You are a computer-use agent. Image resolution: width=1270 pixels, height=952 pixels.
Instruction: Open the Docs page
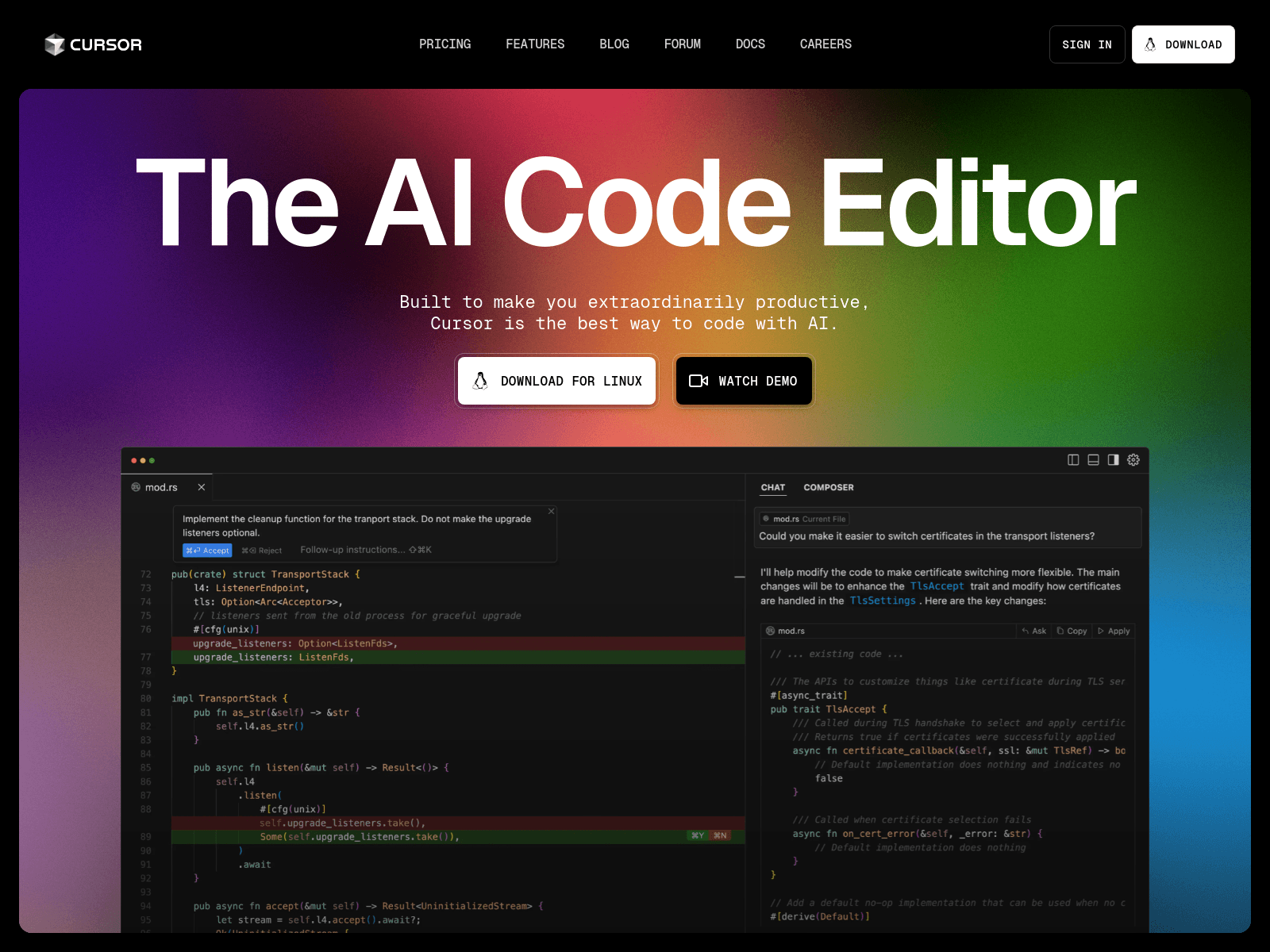[x=750, y=44]
